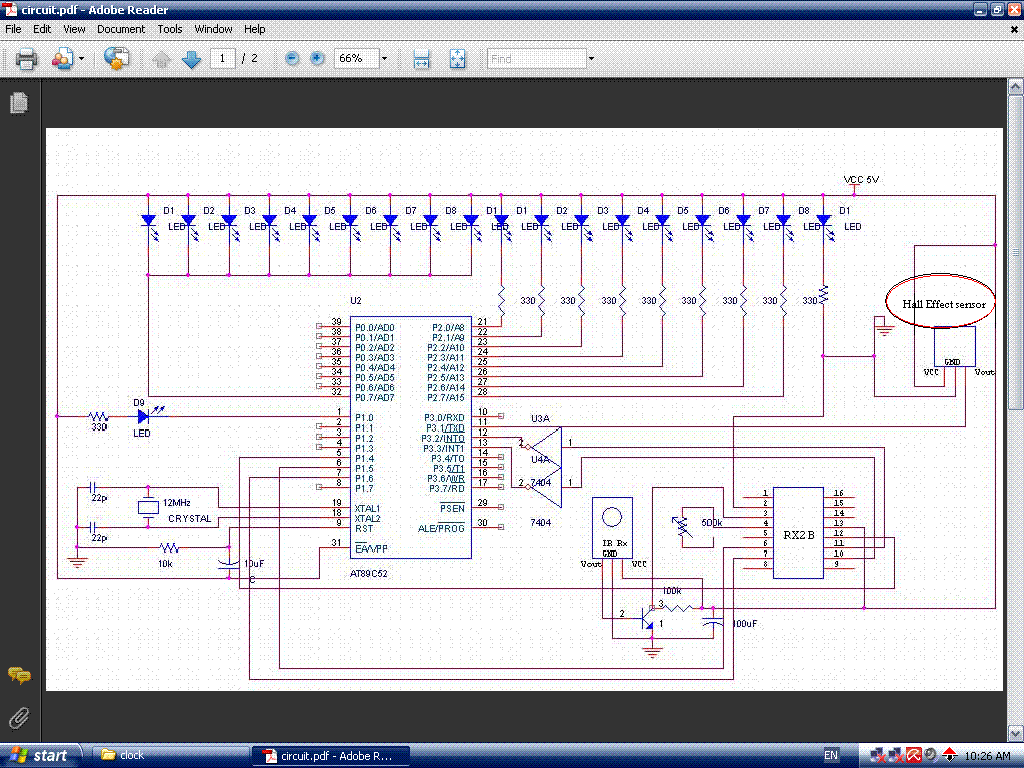
Task: Click inside the Find text box
Action: [x=537, y=59]
